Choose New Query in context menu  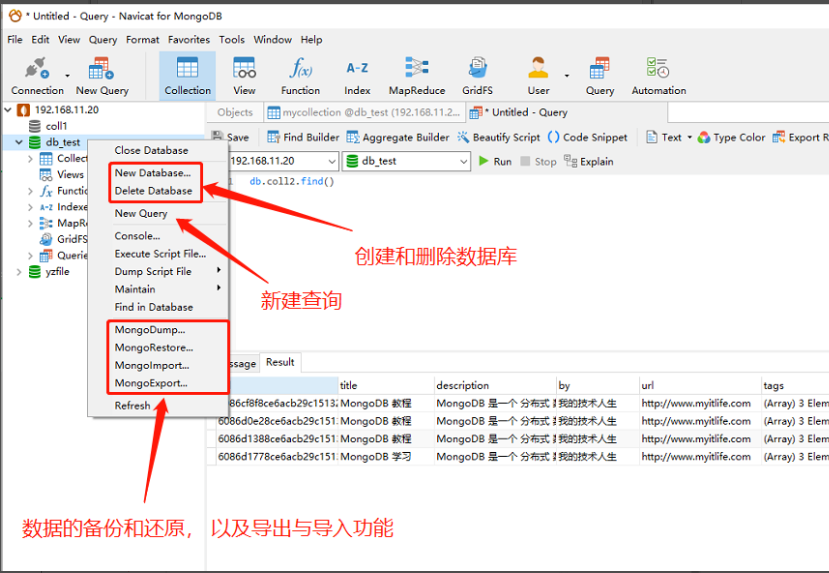click(141, 214)
